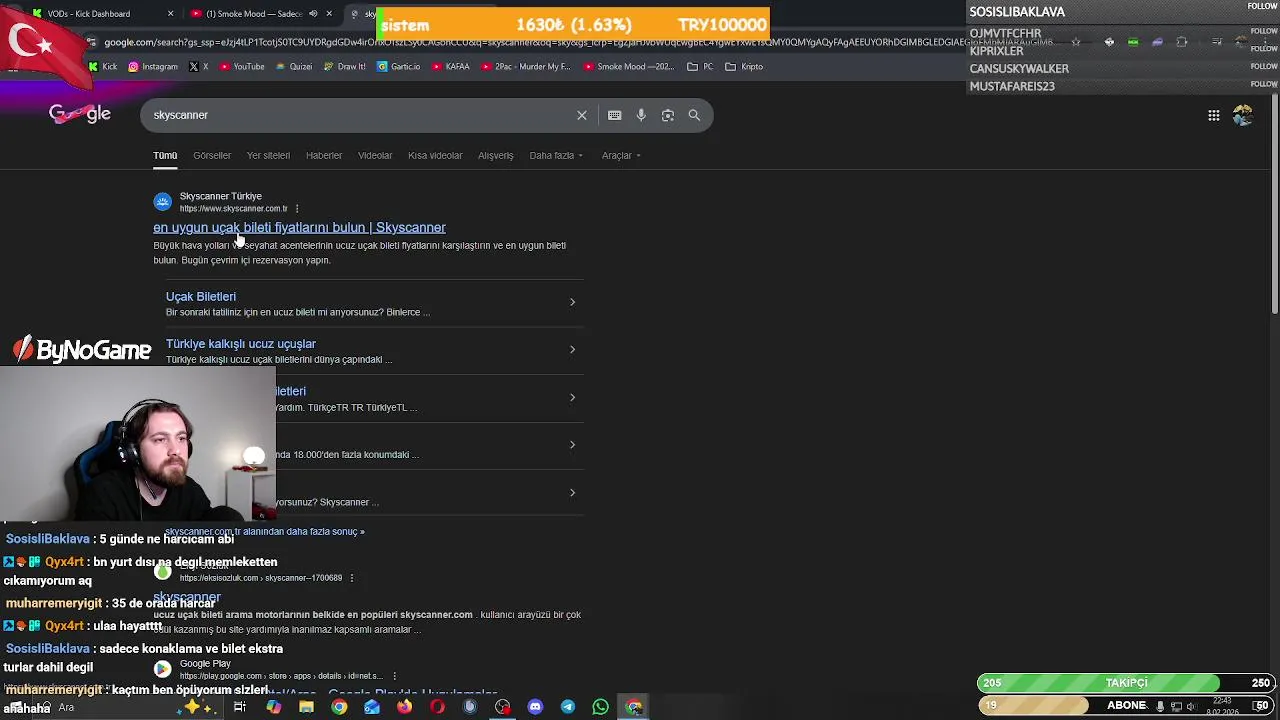The image size is (1280, 720).
Task: Open the 2Pac - Murder My F... bookmark
Action: pos(526,66)
